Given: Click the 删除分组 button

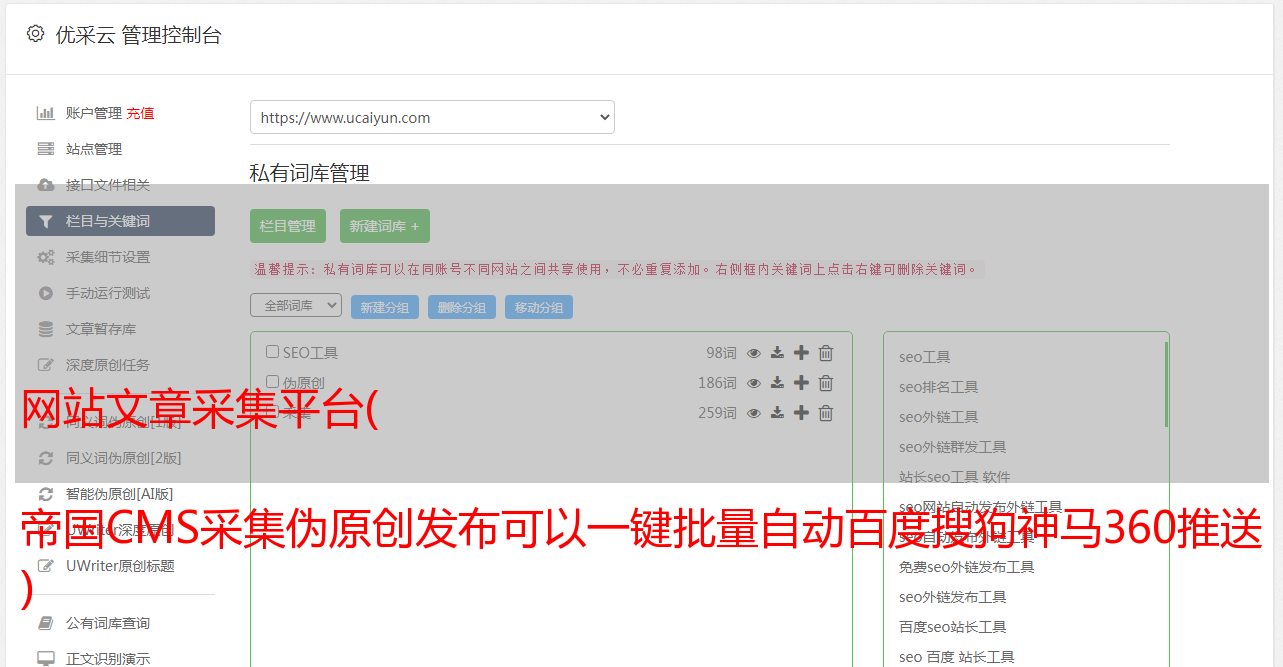Looking at the screenshot, I should click(x=462, y=307).
